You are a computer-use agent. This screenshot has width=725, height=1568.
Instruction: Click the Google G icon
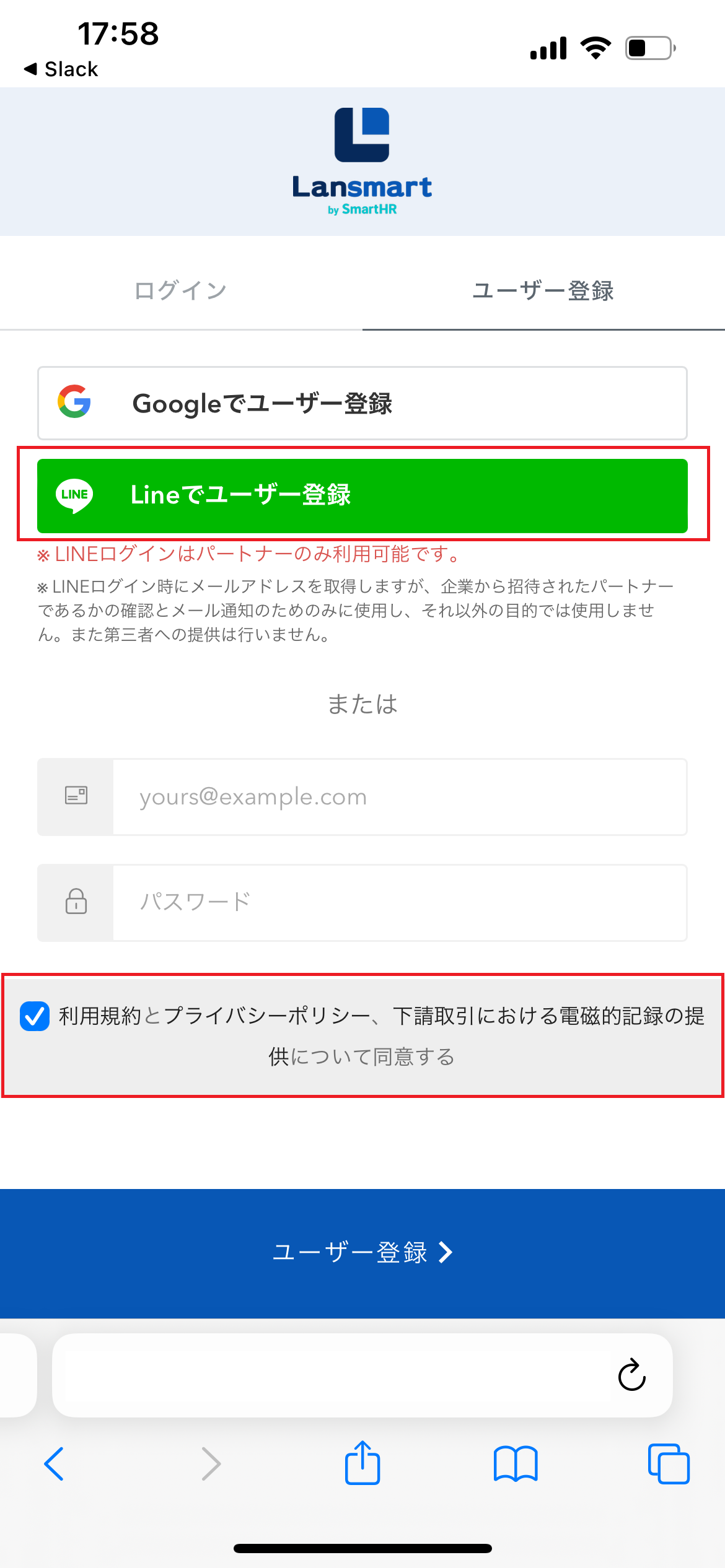pos(74,401)
